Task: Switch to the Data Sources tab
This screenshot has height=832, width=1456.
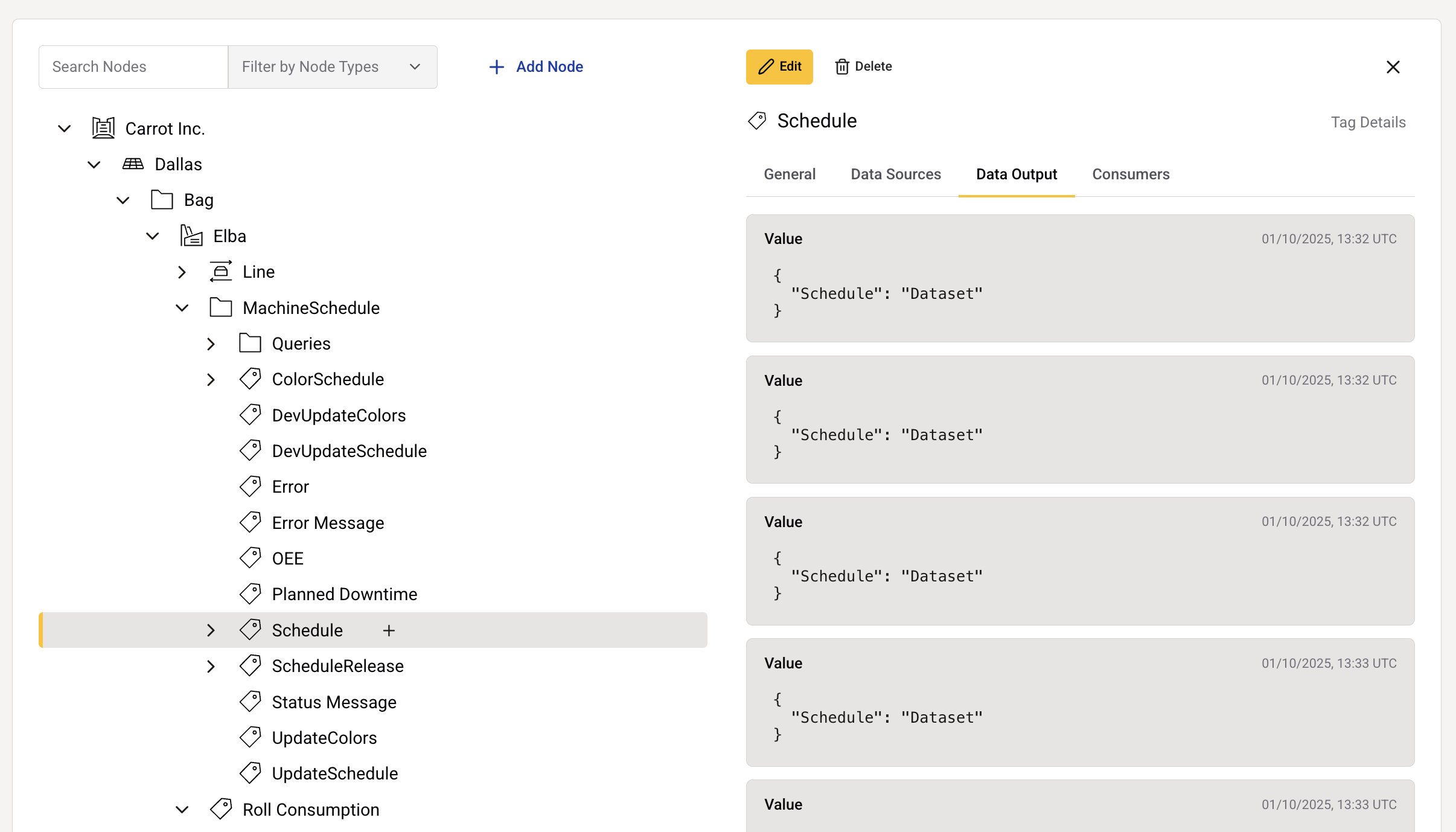Action: [896, 174]
